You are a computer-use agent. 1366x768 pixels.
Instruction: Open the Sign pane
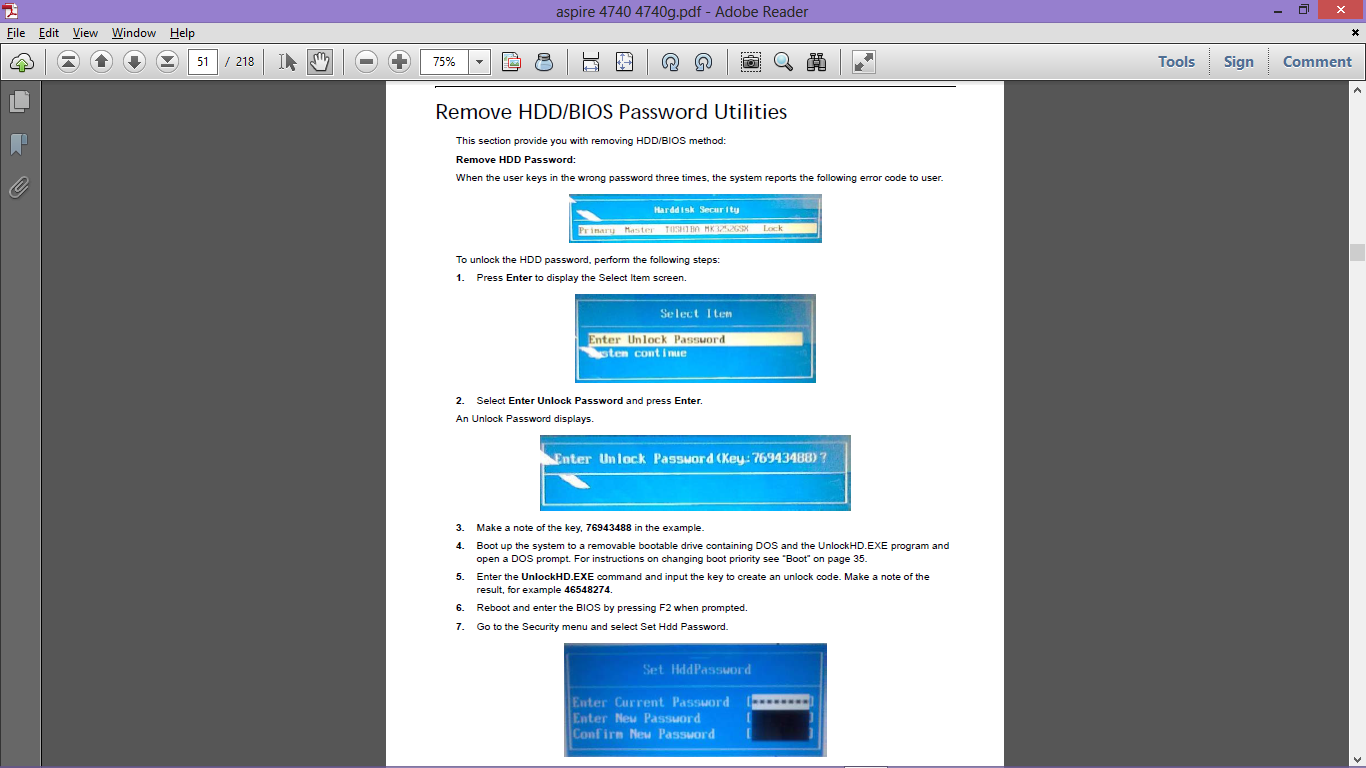pyautogui.click(x=1239, y=62)
